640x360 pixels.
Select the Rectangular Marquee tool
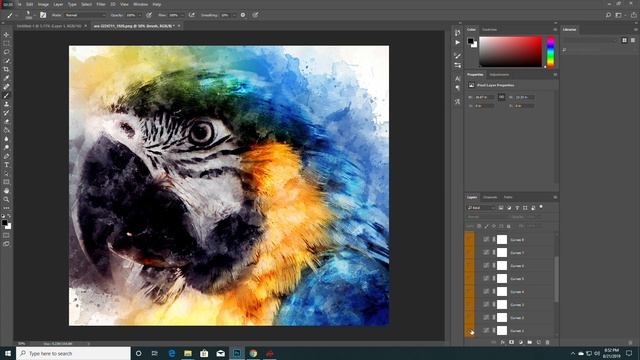point(6,43)
